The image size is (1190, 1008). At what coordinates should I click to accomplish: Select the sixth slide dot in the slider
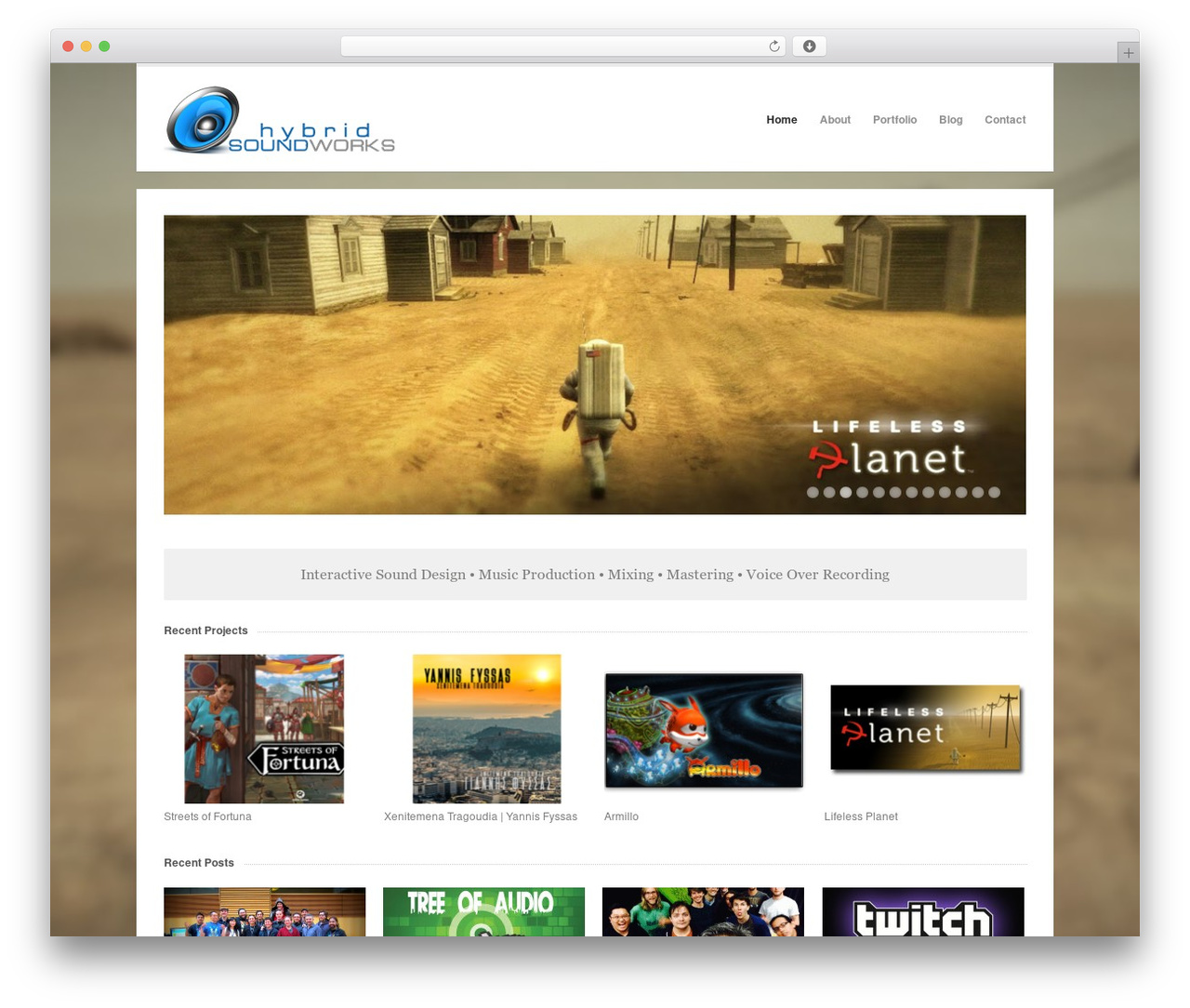point(895,493)
